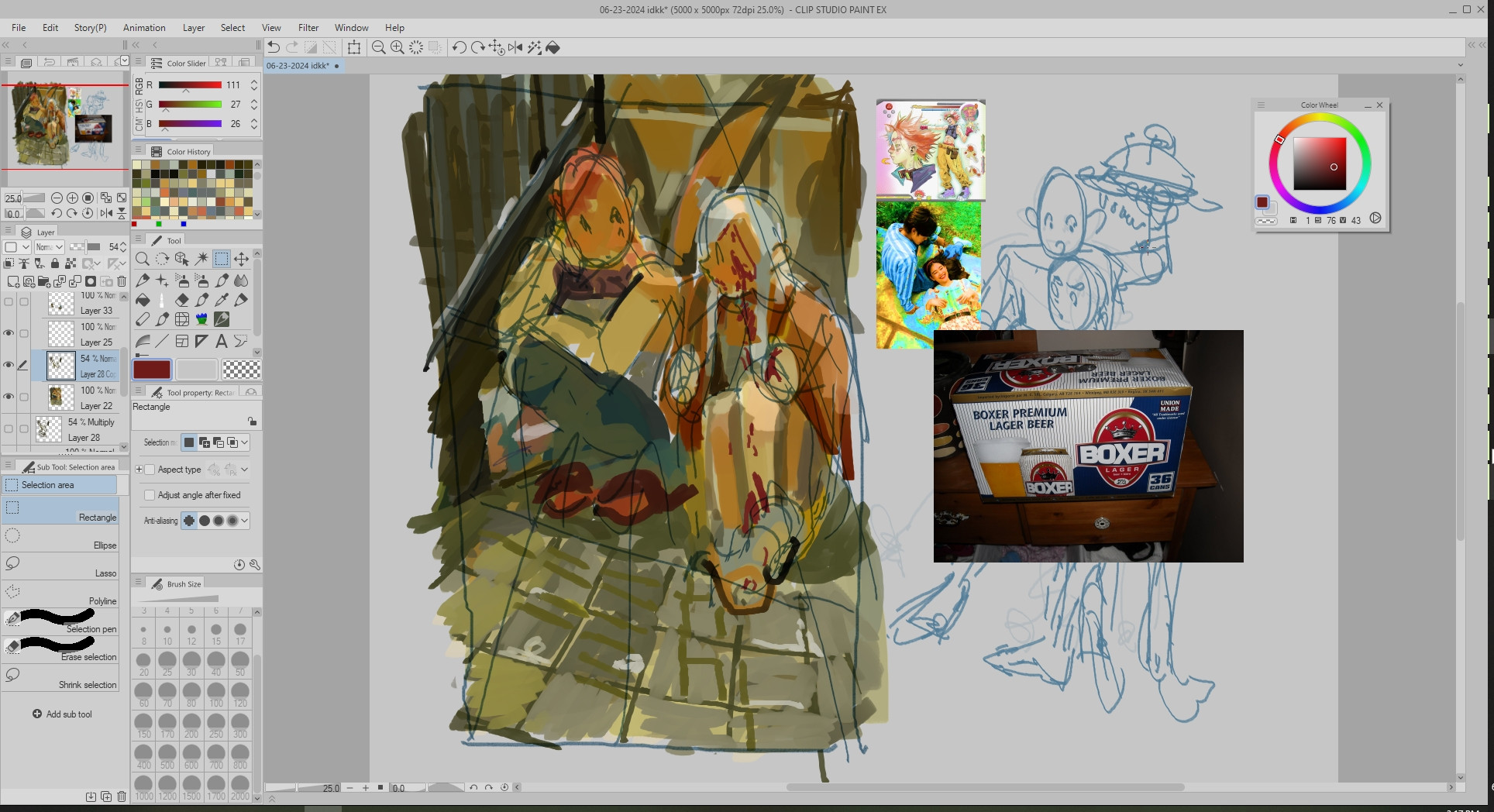This screenshot has height=812, width=1494.
Task: Open the layer opacity stepper
Action: [x=122, y=247]
